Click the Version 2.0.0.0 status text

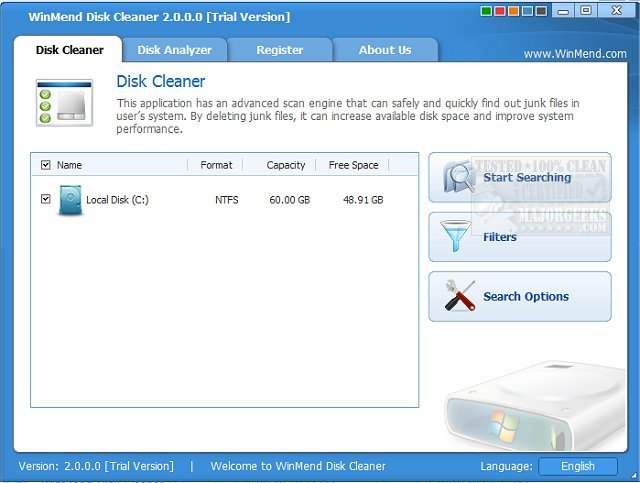point(96,466)
